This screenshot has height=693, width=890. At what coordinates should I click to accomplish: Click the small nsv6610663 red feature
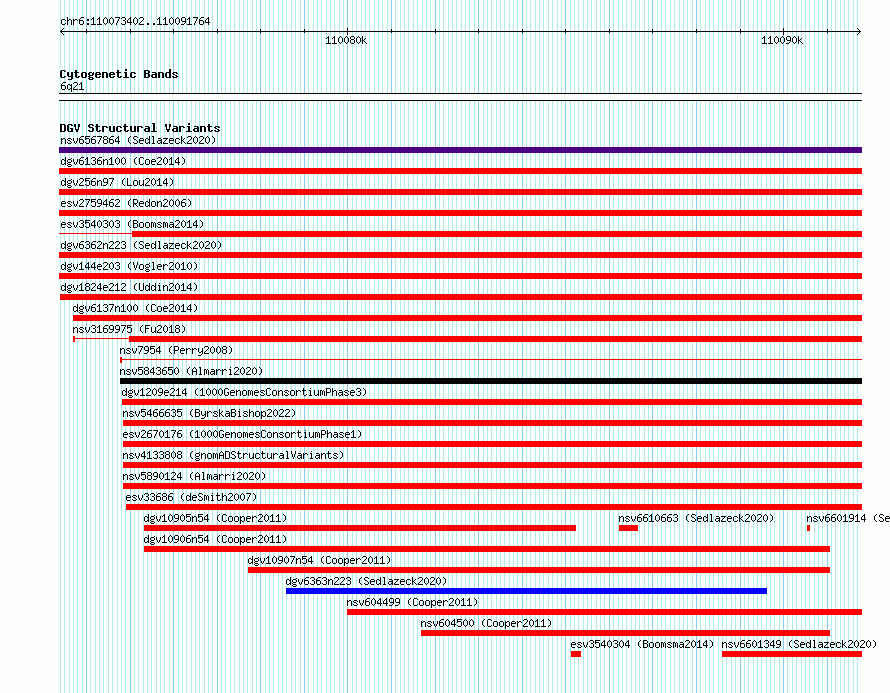coord(628,528)
